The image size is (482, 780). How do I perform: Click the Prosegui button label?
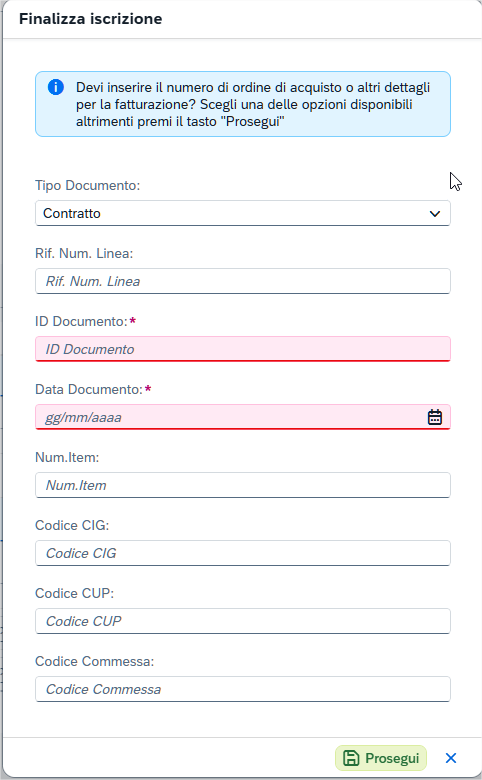[x=392, y=758]
